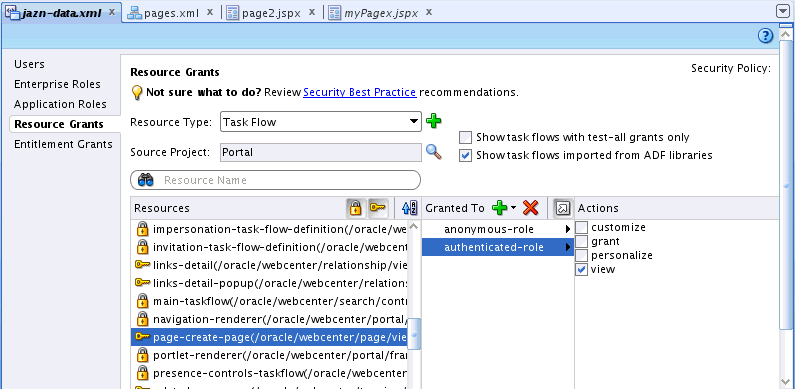Open the help icon
795x389 pixels.
pyautogui.click(x=765, y=36)
